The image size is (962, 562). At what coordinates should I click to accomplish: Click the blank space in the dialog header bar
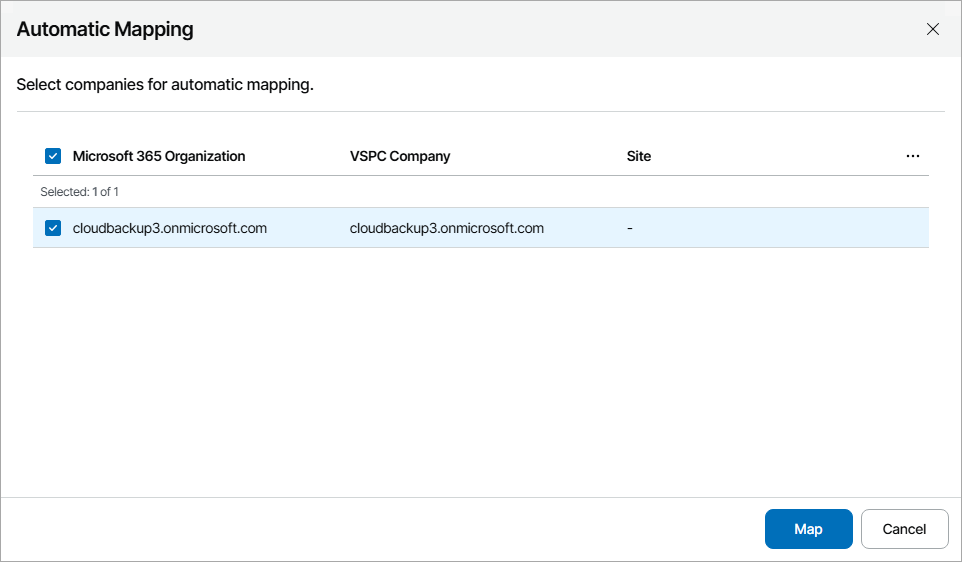(x=550, y=29)
